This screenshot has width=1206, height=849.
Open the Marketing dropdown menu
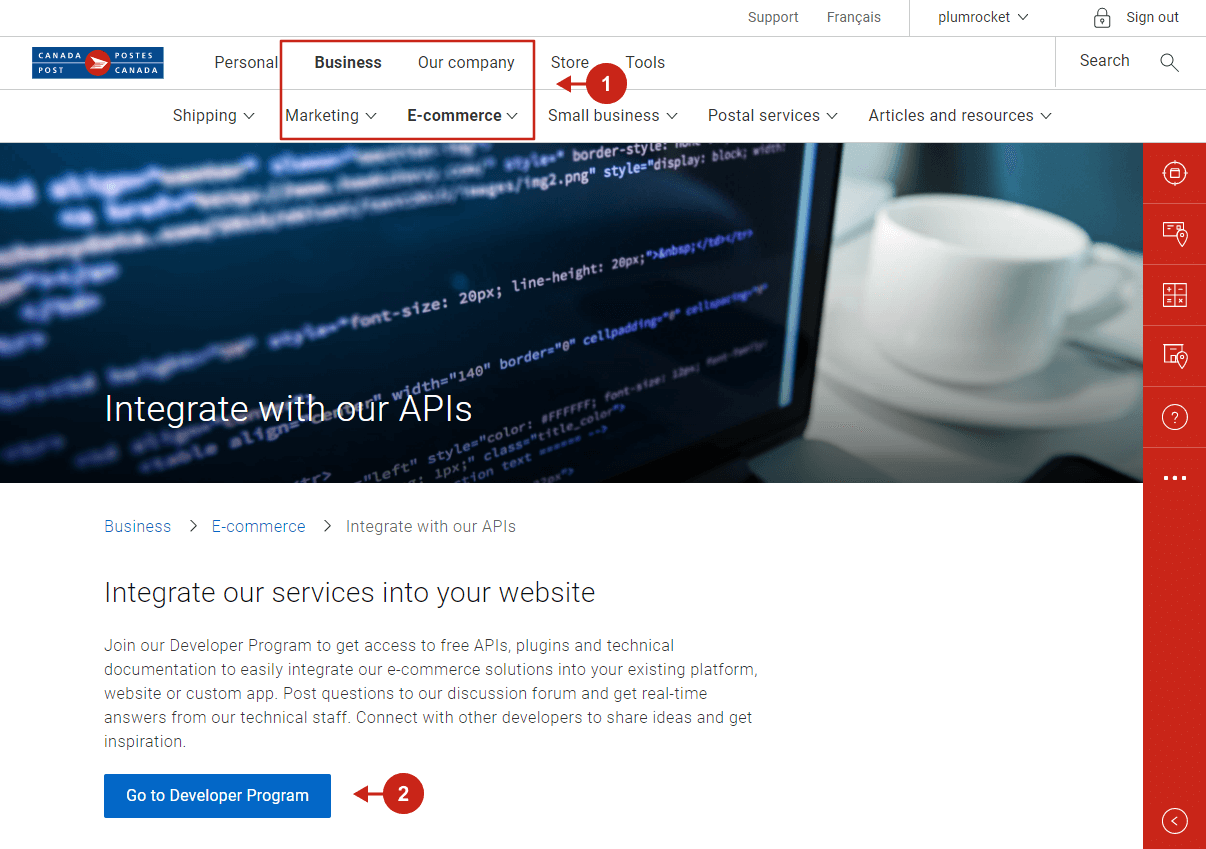pyautogui.click(x=331, y=116)
